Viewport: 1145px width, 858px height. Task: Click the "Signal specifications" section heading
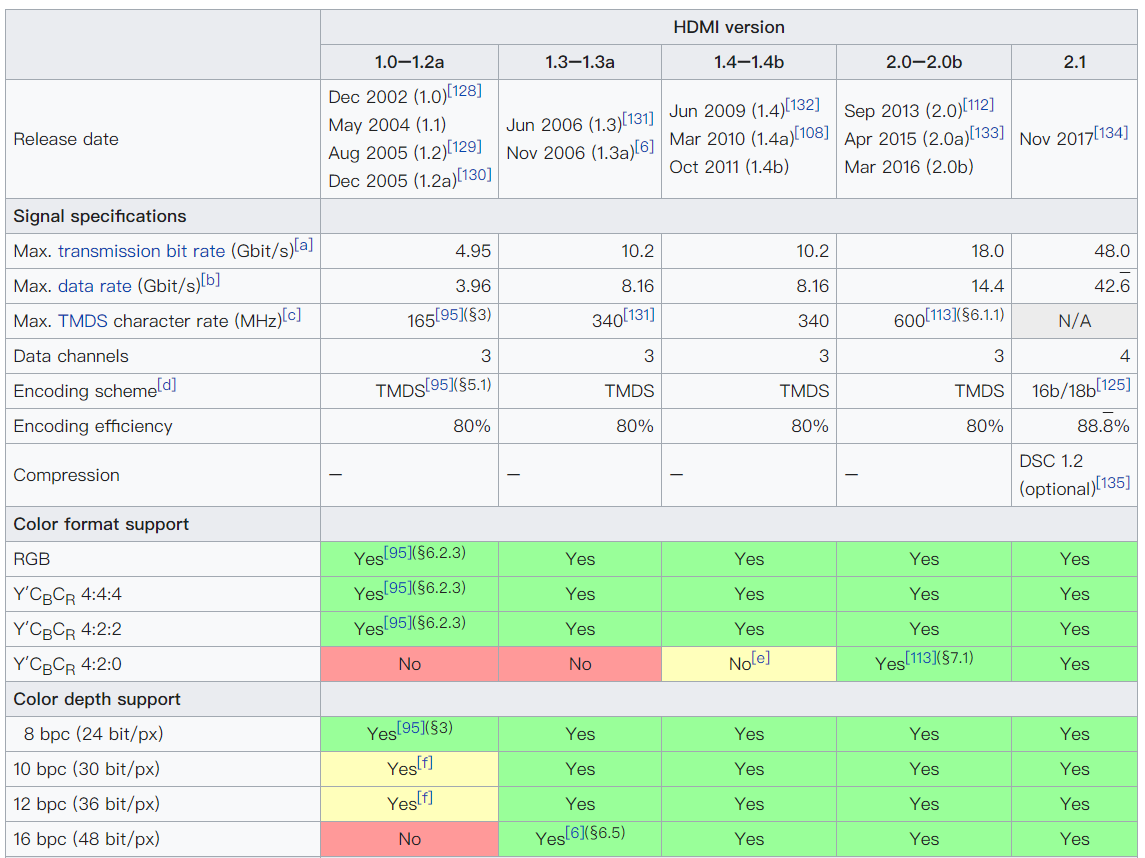(x=100, y=216)
